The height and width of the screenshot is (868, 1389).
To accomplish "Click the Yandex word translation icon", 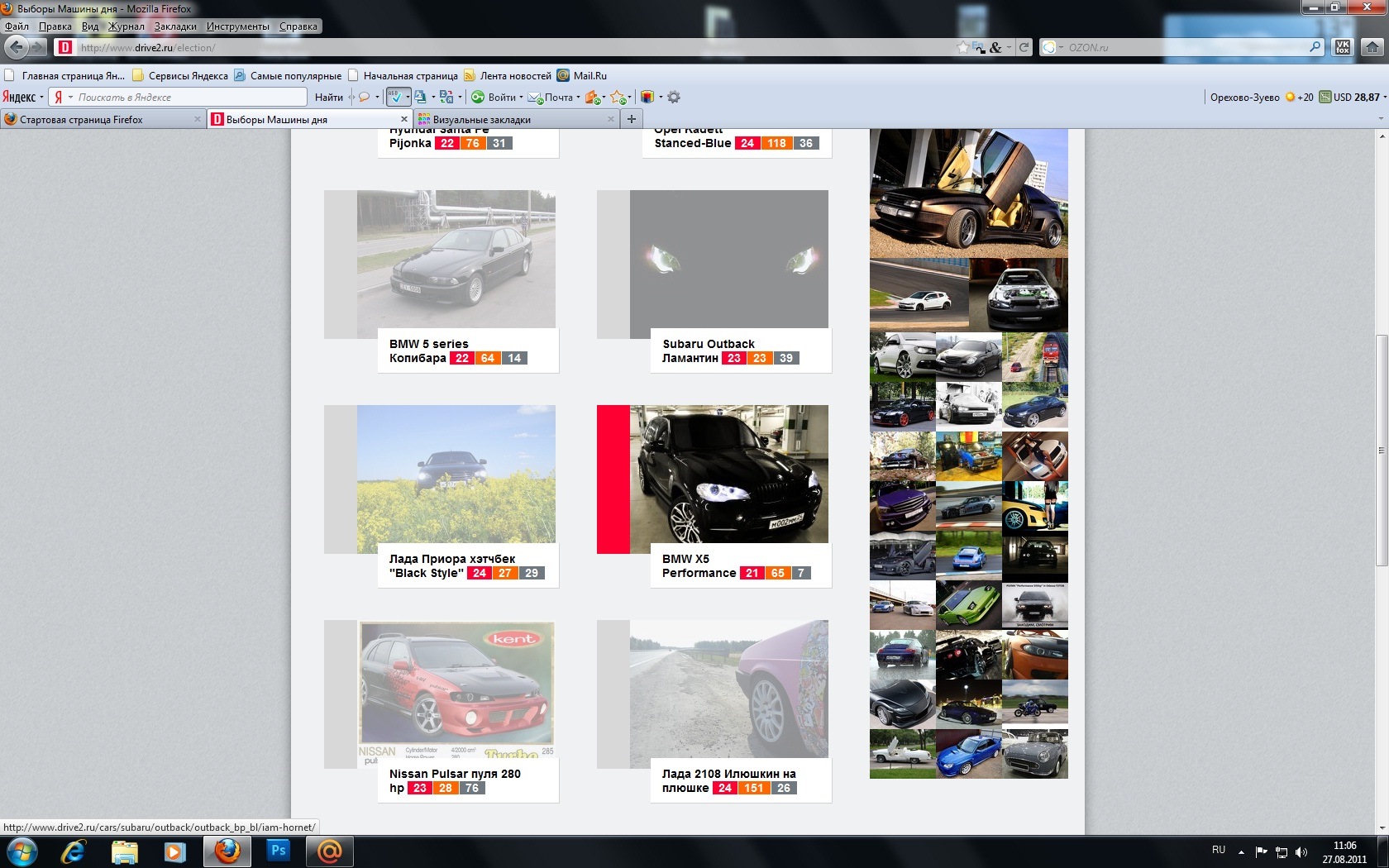I will click(x=446, y=97).
